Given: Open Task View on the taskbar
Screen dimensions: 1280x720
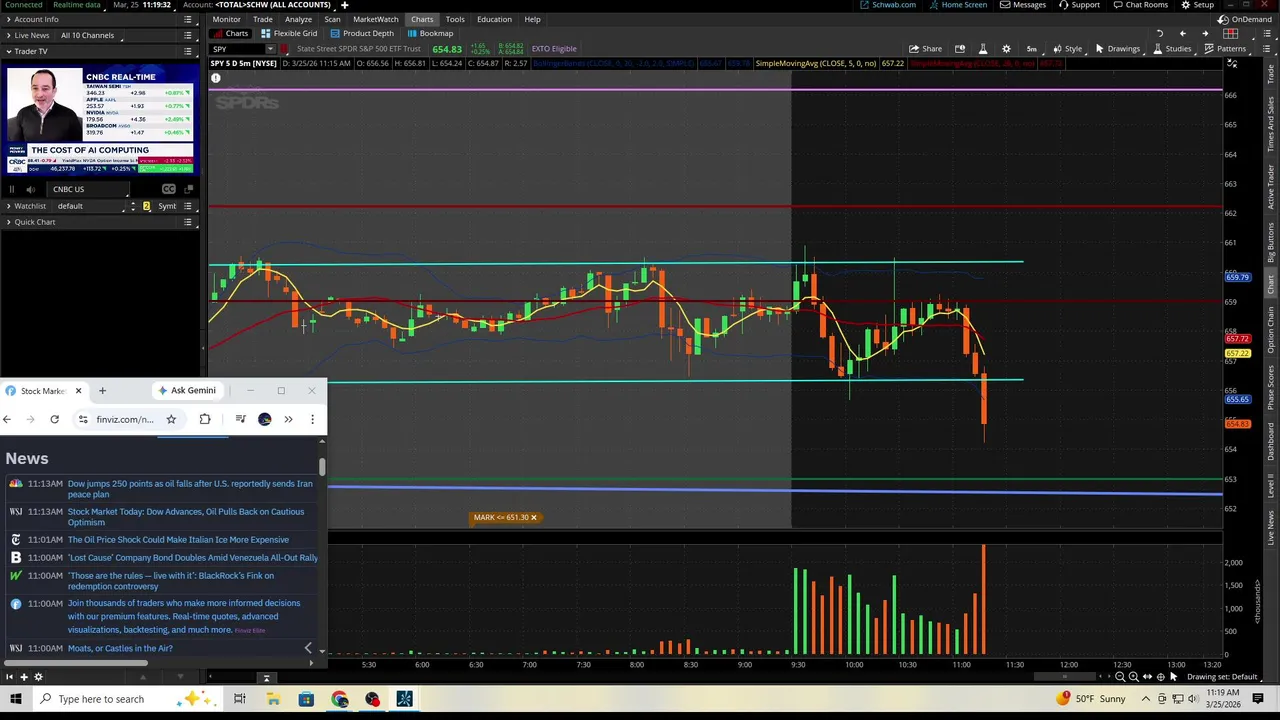Looking at the screenshot, I should 240,699.
